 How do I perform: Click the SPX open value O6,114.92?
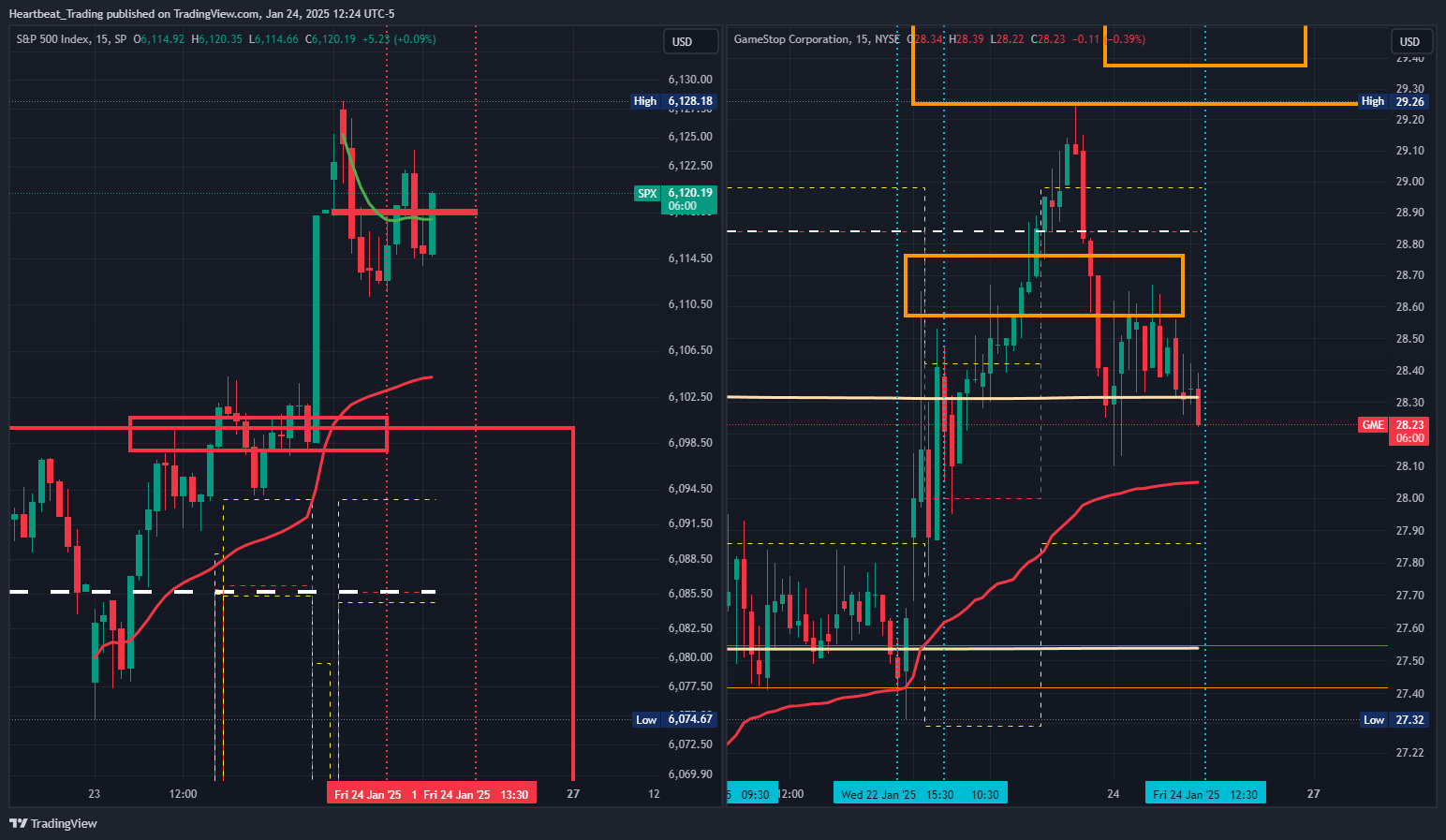coord(159,39)
